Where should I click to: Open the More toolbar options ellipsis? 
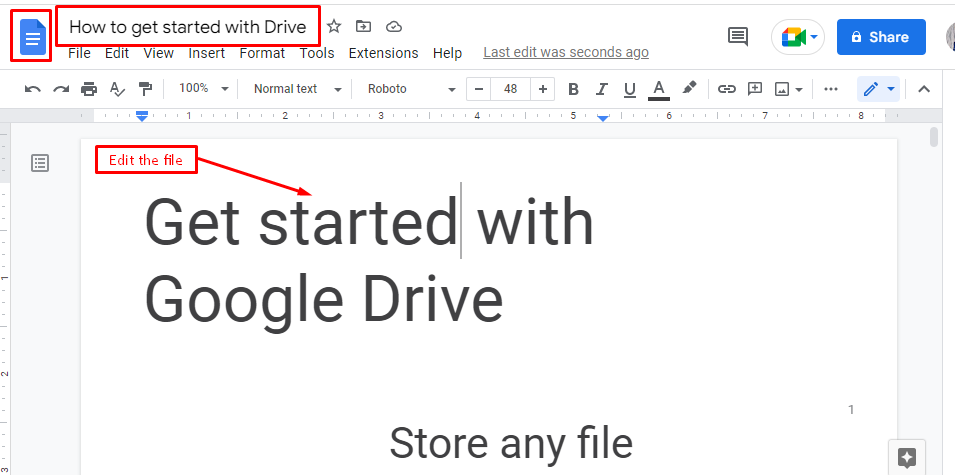tap(831, 89)
